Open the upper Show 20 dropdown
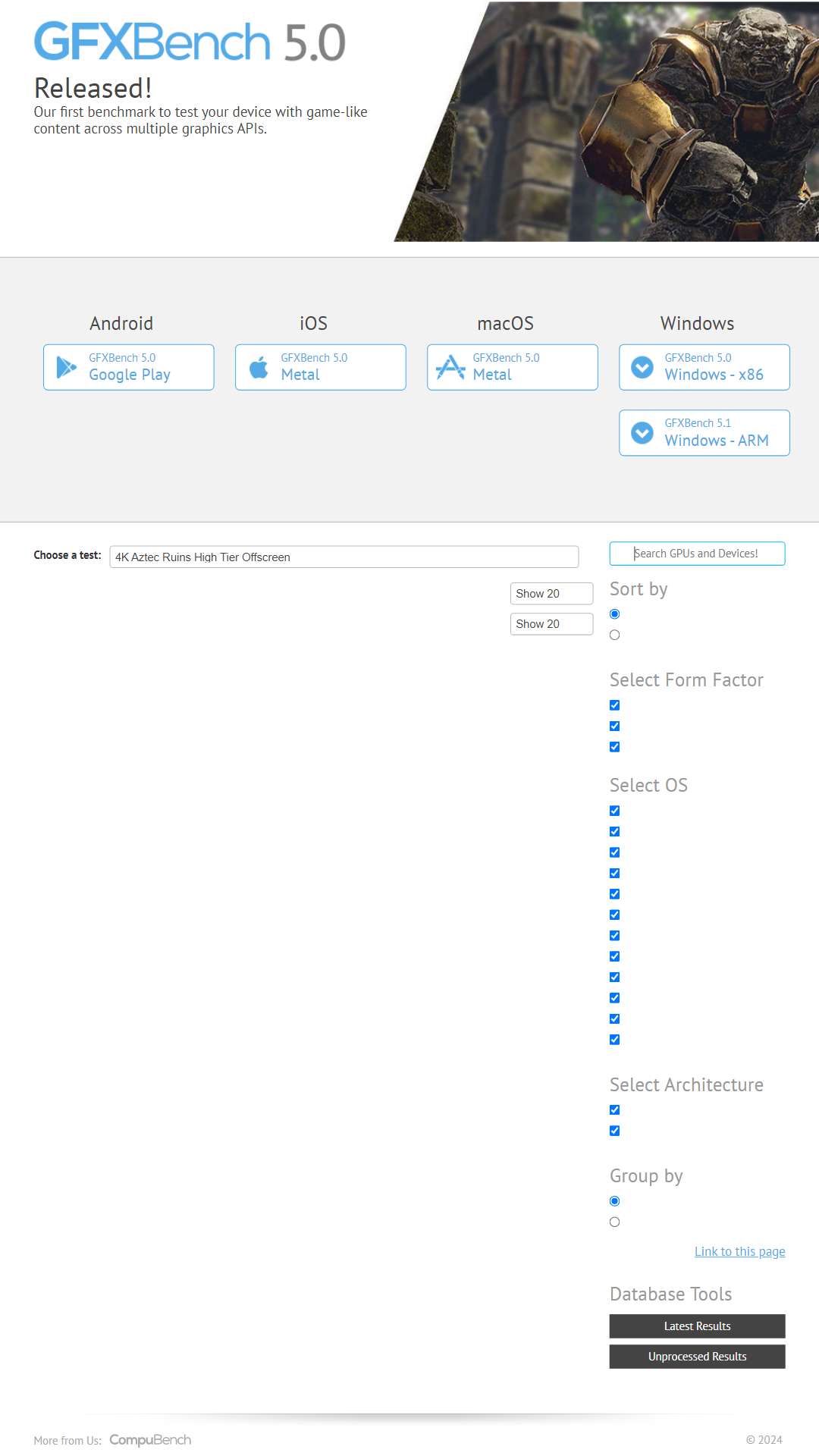Viewport: 819px width, 1456px height. pos(551,594)
